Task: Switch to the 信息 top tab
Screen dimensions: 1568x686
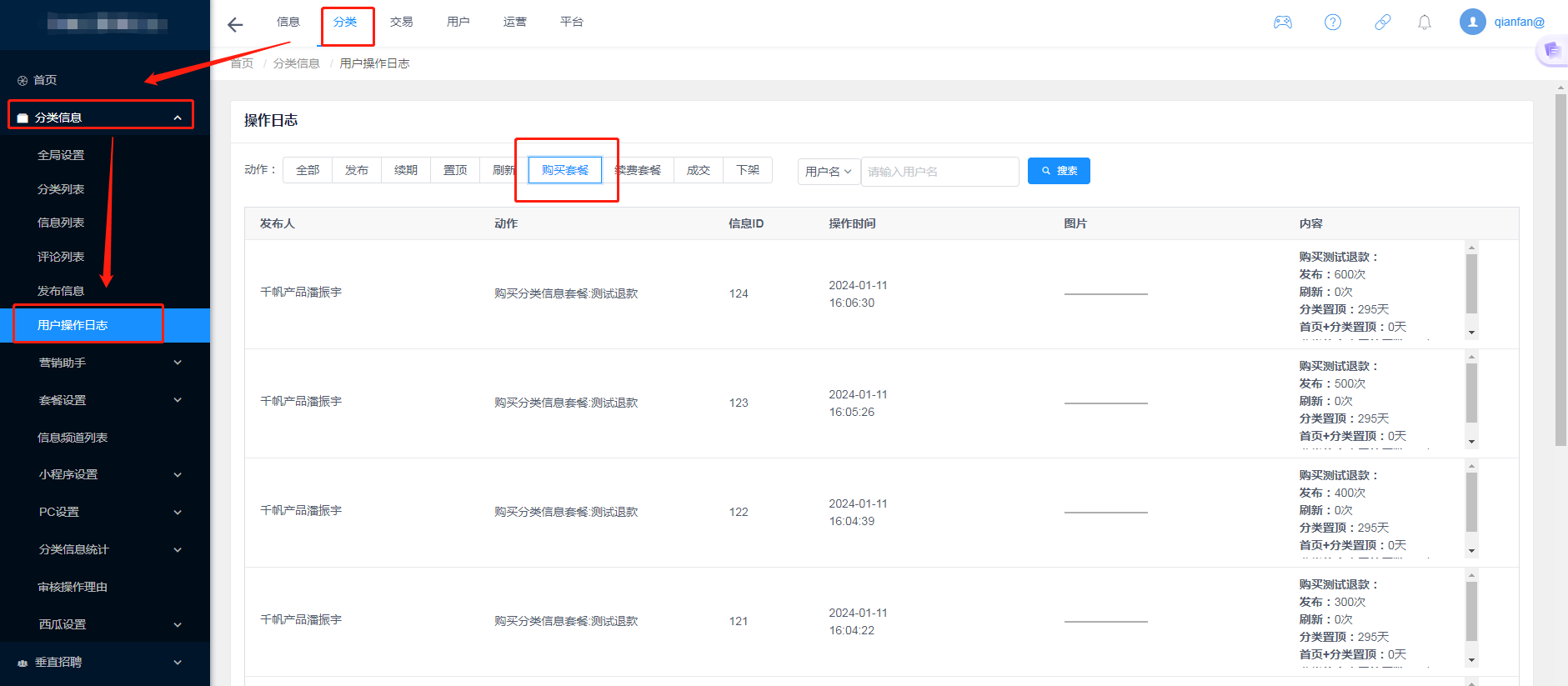Action: pos(288,22)
